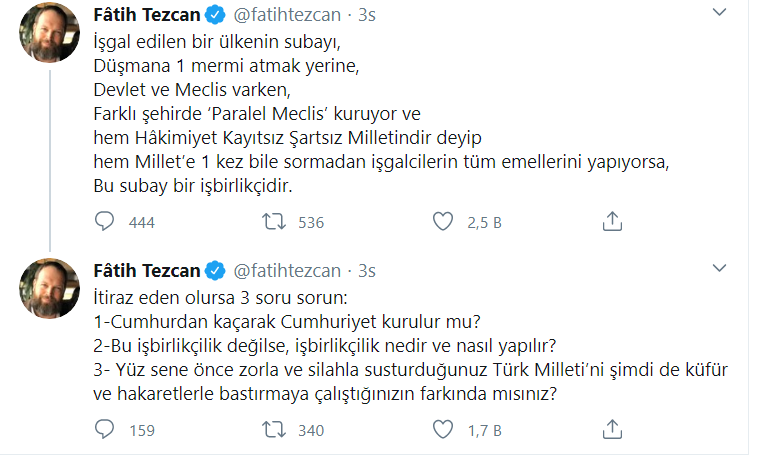
Task: Retweet the first tweet with 536 retweets
Action: pos(271,221)
